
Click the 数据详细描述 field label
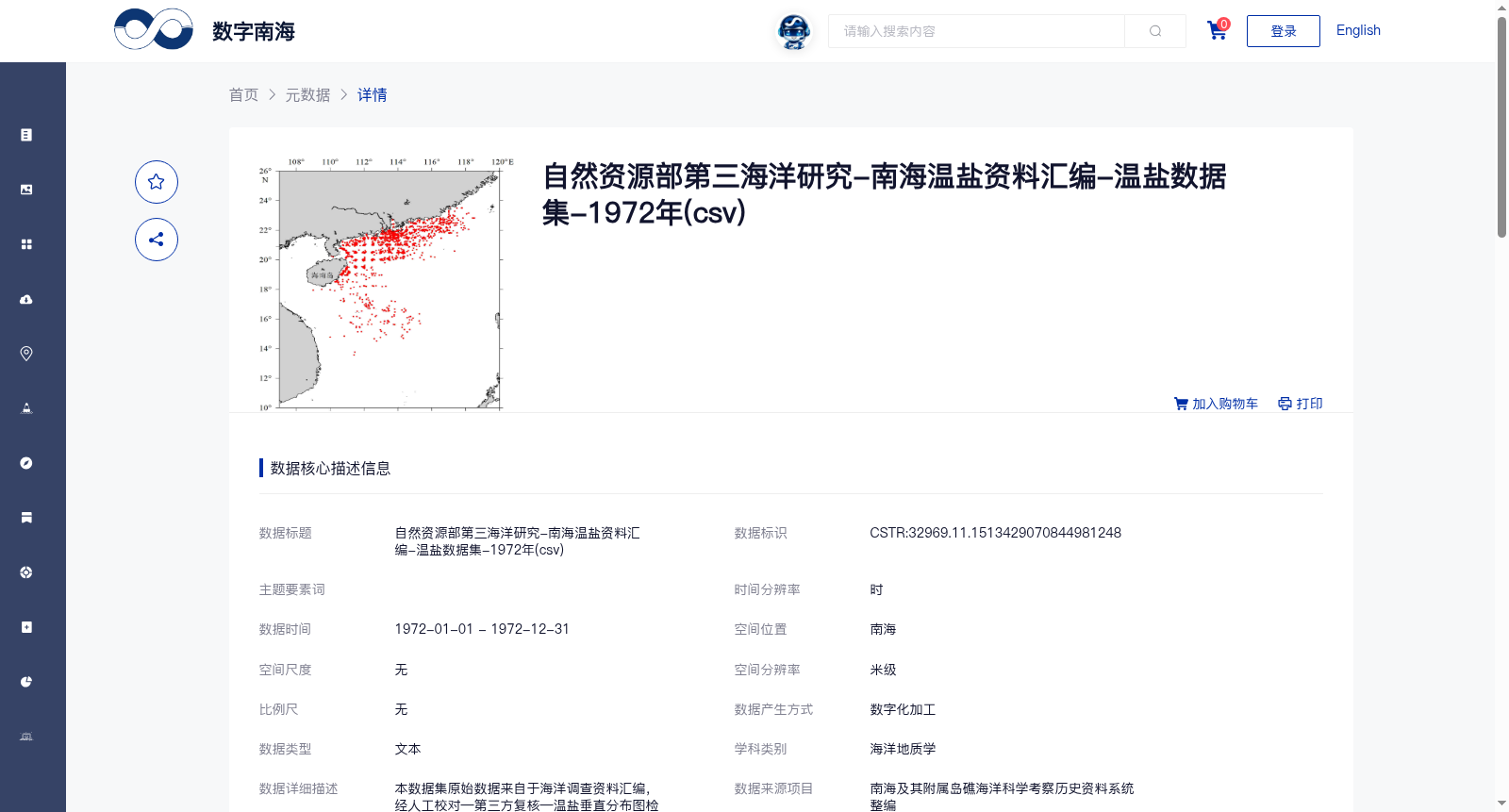[299, 788]
